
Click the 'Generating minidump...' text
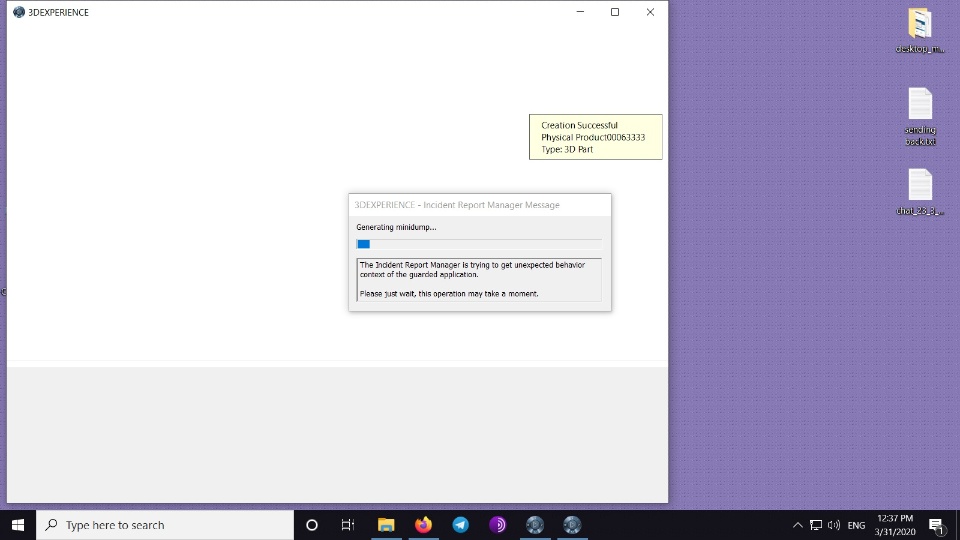point(396,227)
